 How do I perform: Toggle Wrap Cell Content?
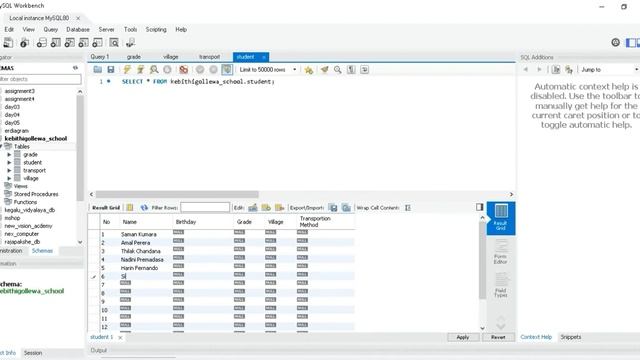click(x=408, y=208)
